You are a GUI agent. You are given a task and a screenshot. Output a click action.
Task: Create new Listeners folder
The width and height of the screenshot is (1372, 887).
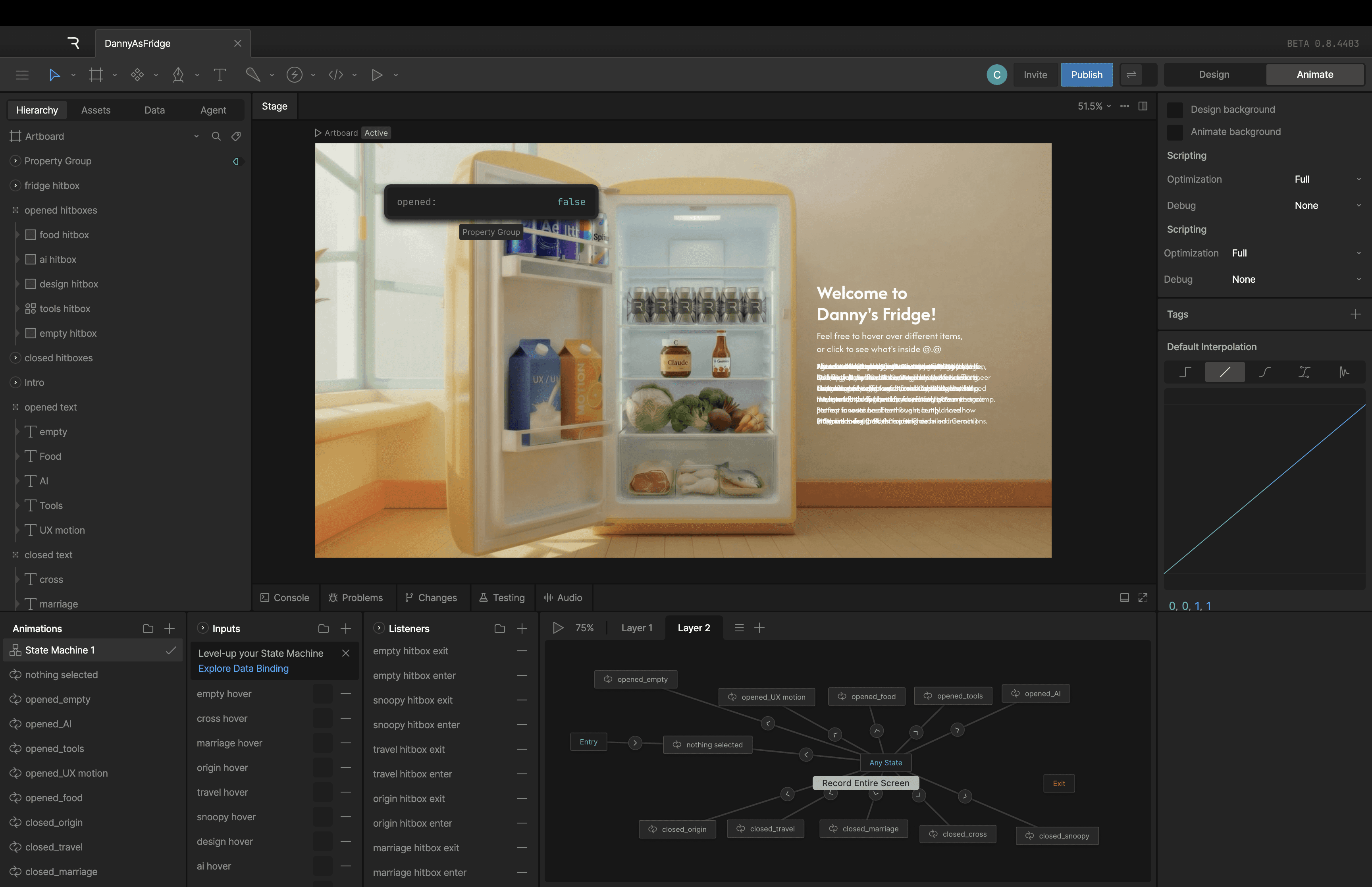[x=499, y=629]
